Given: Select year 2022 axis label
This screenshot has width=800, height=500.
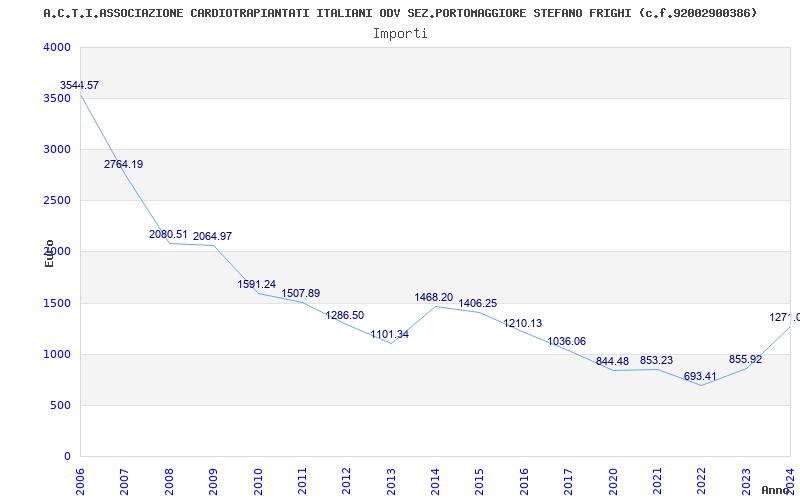Looking at the screenshot, I should (x=702, y=481).
